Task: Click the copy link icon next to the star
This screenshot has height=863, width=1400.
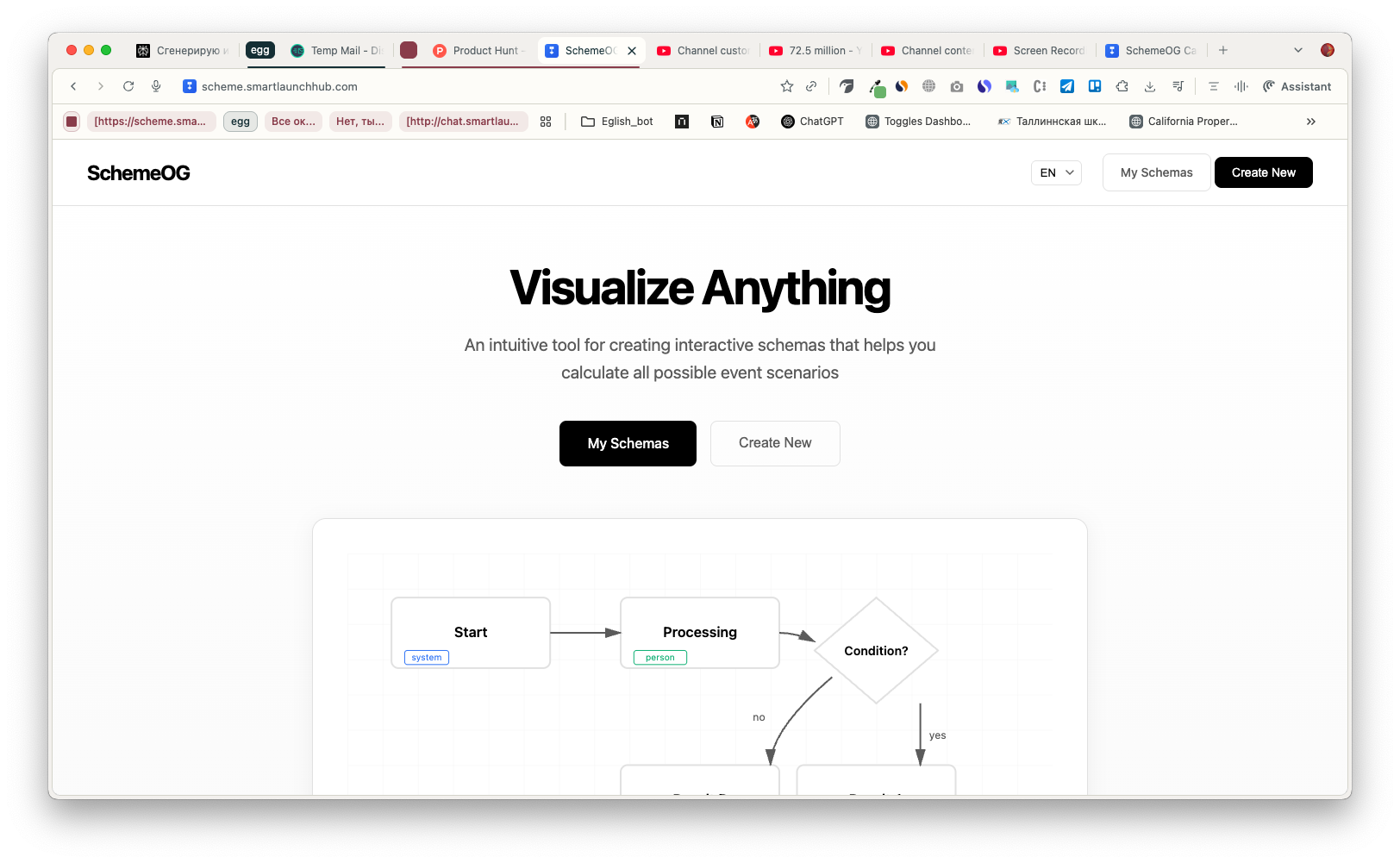Action: pyautogui.click(x=811, y=86)
